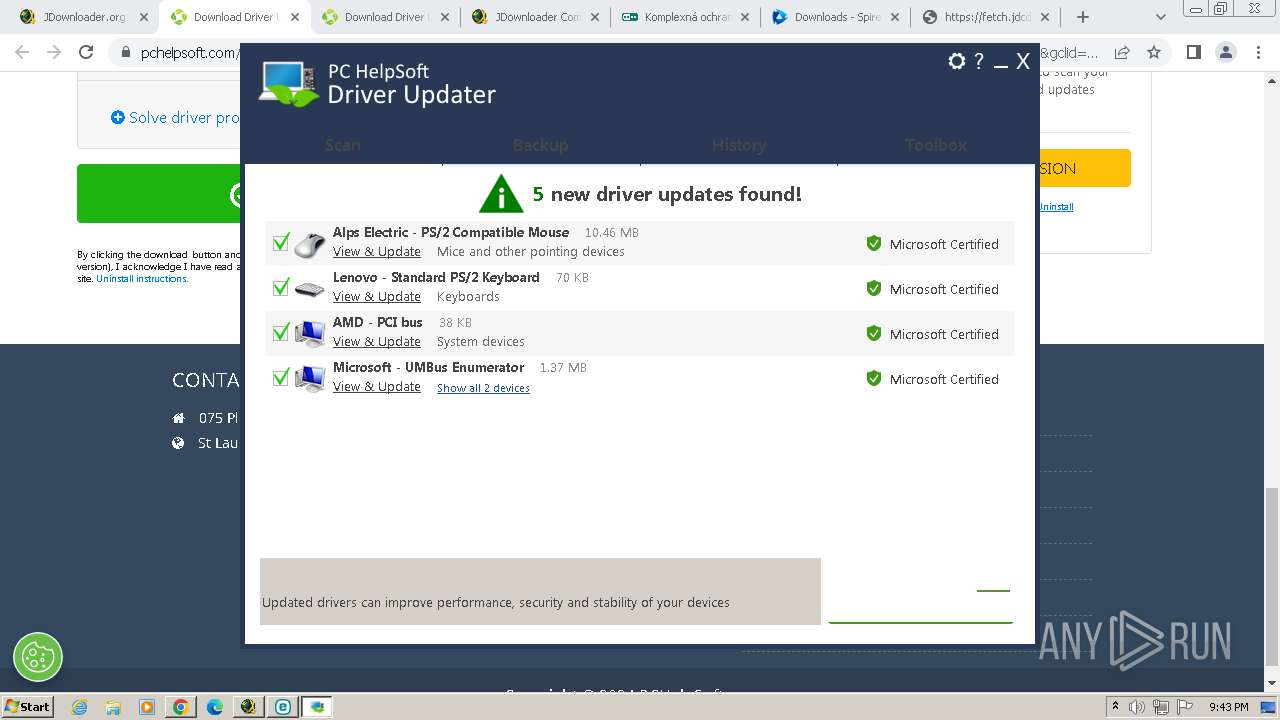Click the green info triangle icon
The height and width of the screenshot is (720, 1280).
coord(501,194)
